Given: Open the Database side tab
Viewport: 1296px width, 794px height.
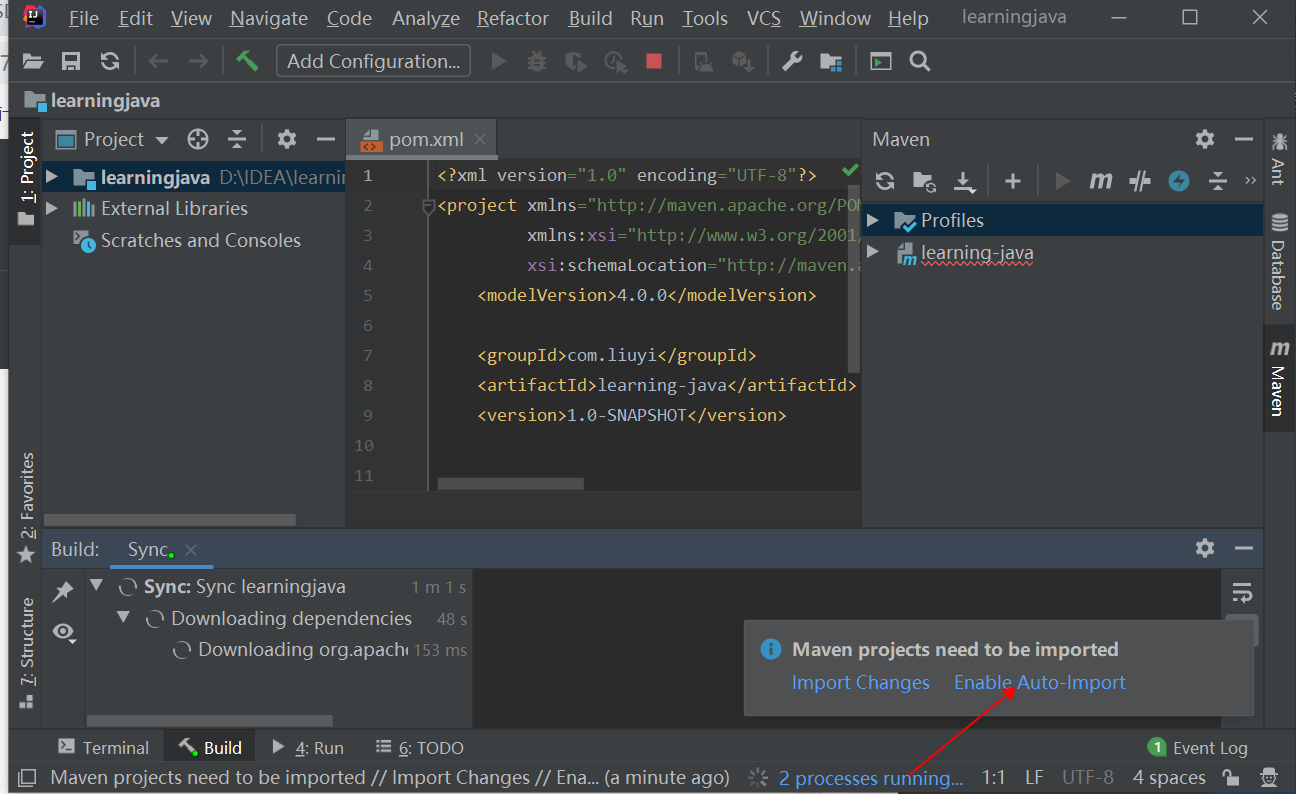Looking at the screenshot, I should (x=1278, y=260).
